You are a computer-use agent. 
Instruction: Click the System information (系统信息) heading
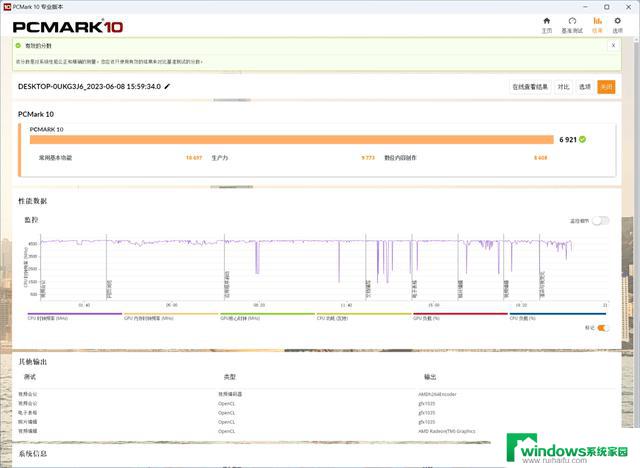coord(33,454)
